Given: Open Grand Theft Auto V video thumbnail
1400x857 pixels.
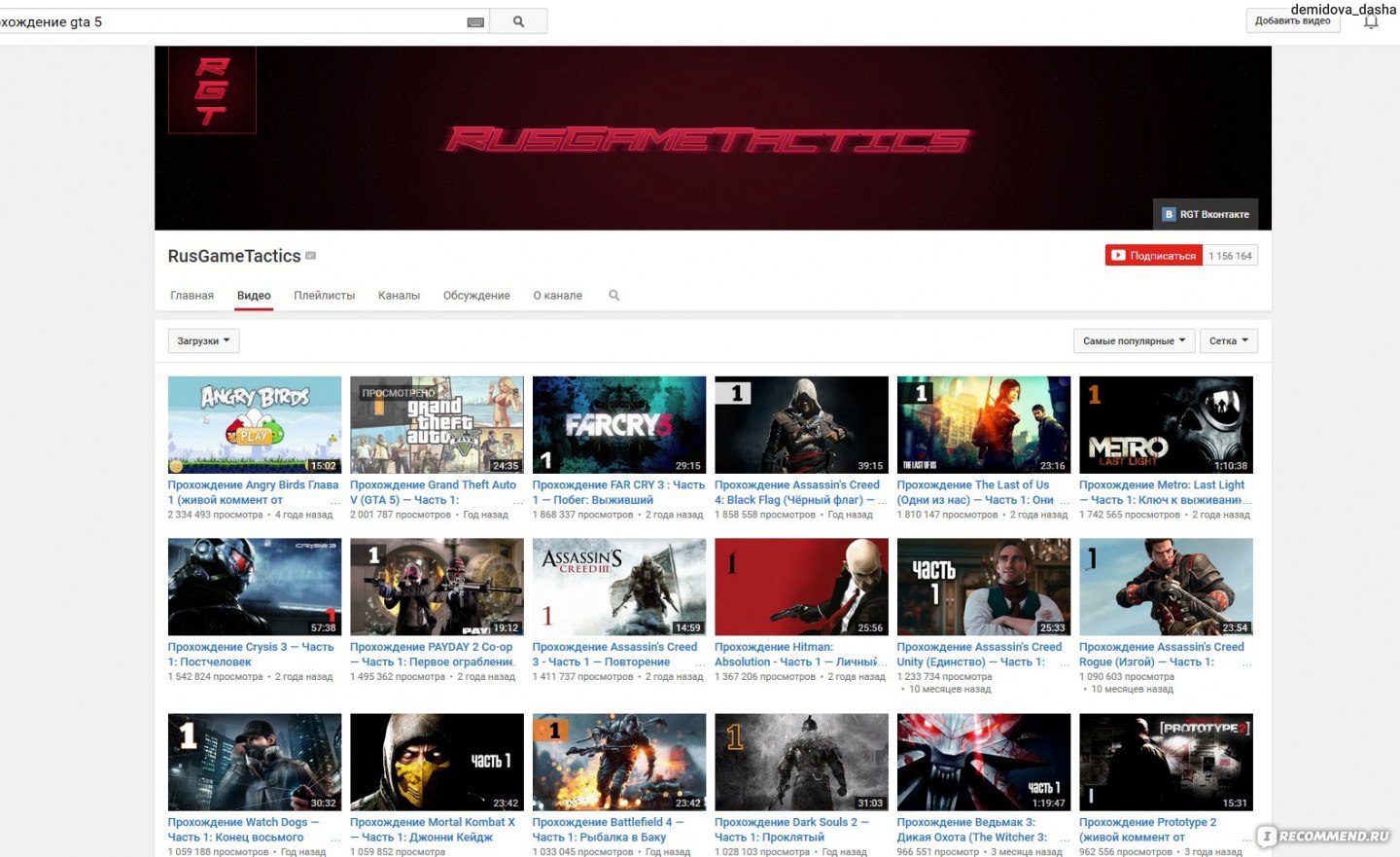Looking at the screenshot, I should tap(437, 425).
